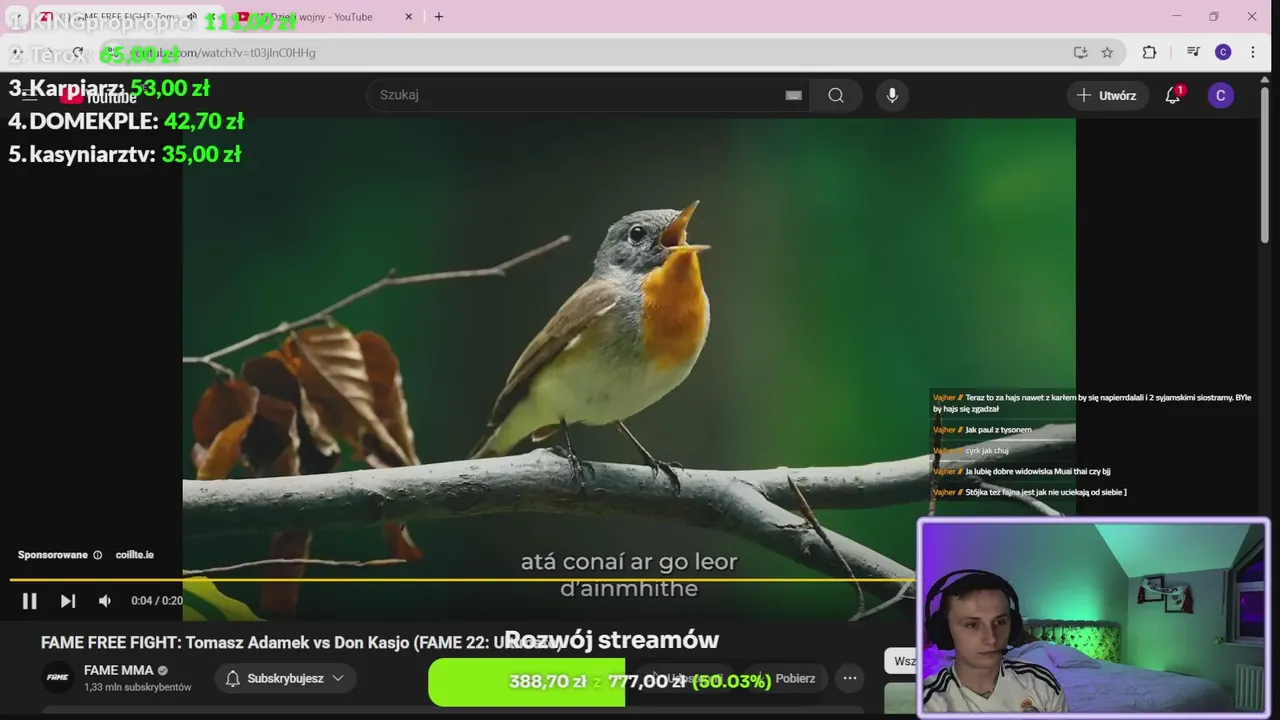Screen dimensions: 1280x720
Task: Minimize the Chrome window
Action: [1176, 17]
